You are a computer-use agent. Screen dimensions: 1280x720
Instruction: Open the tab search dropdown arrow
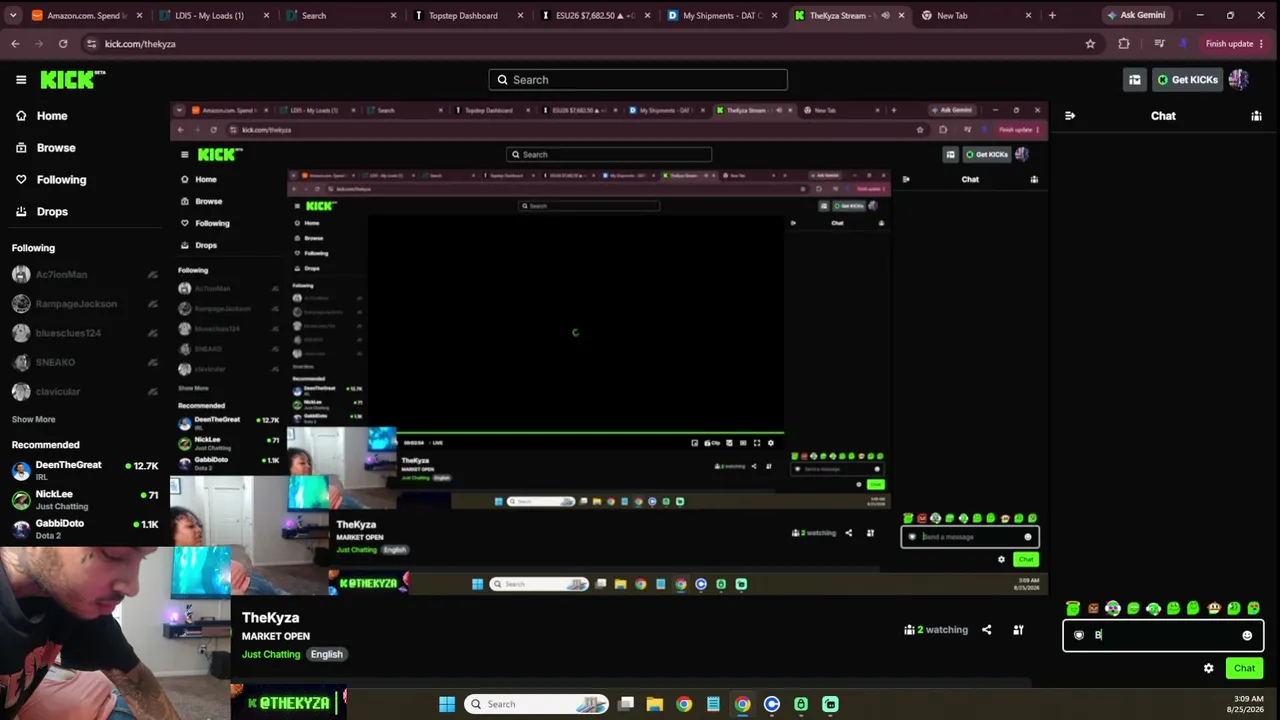tap(12, 15)
